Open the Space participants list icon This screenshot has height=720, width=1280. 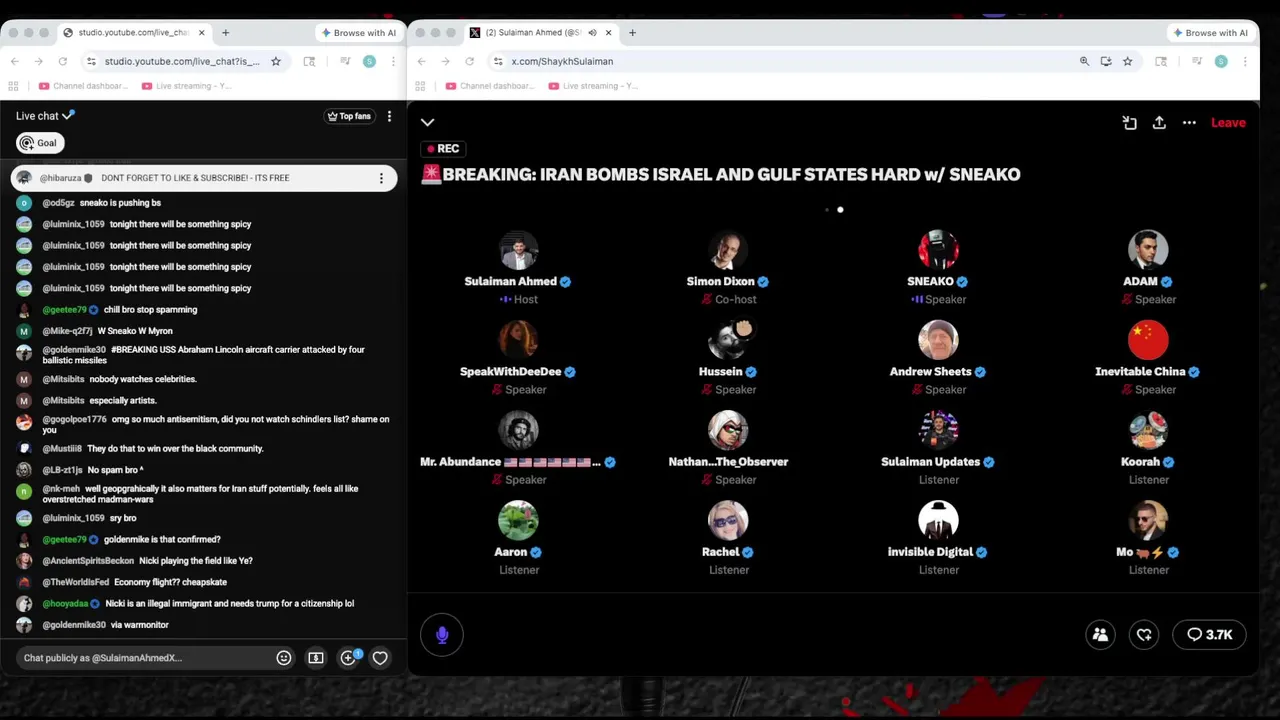point(1100,635)
